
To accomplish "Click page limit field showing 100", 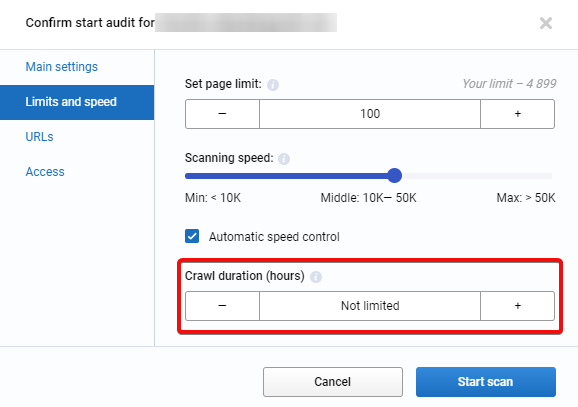I will click(370, 114).
